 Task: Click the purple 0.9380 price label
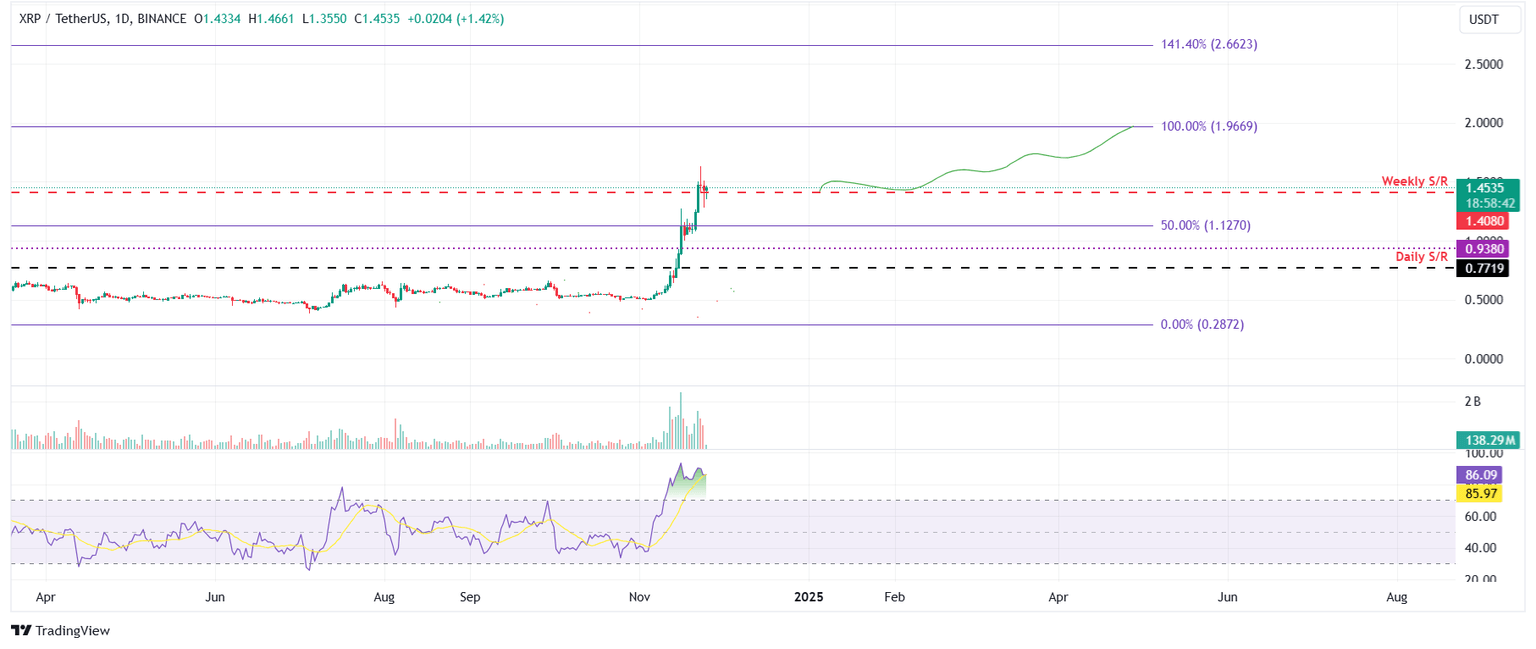click(1484, 248)
